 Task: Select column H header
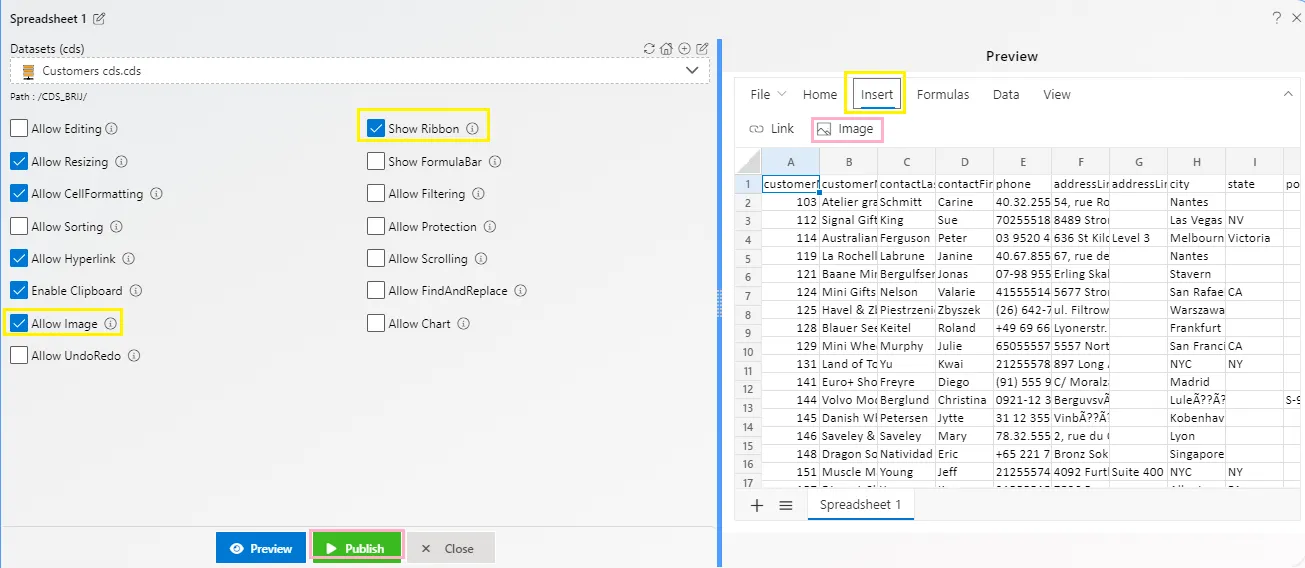pos(1196,162)
